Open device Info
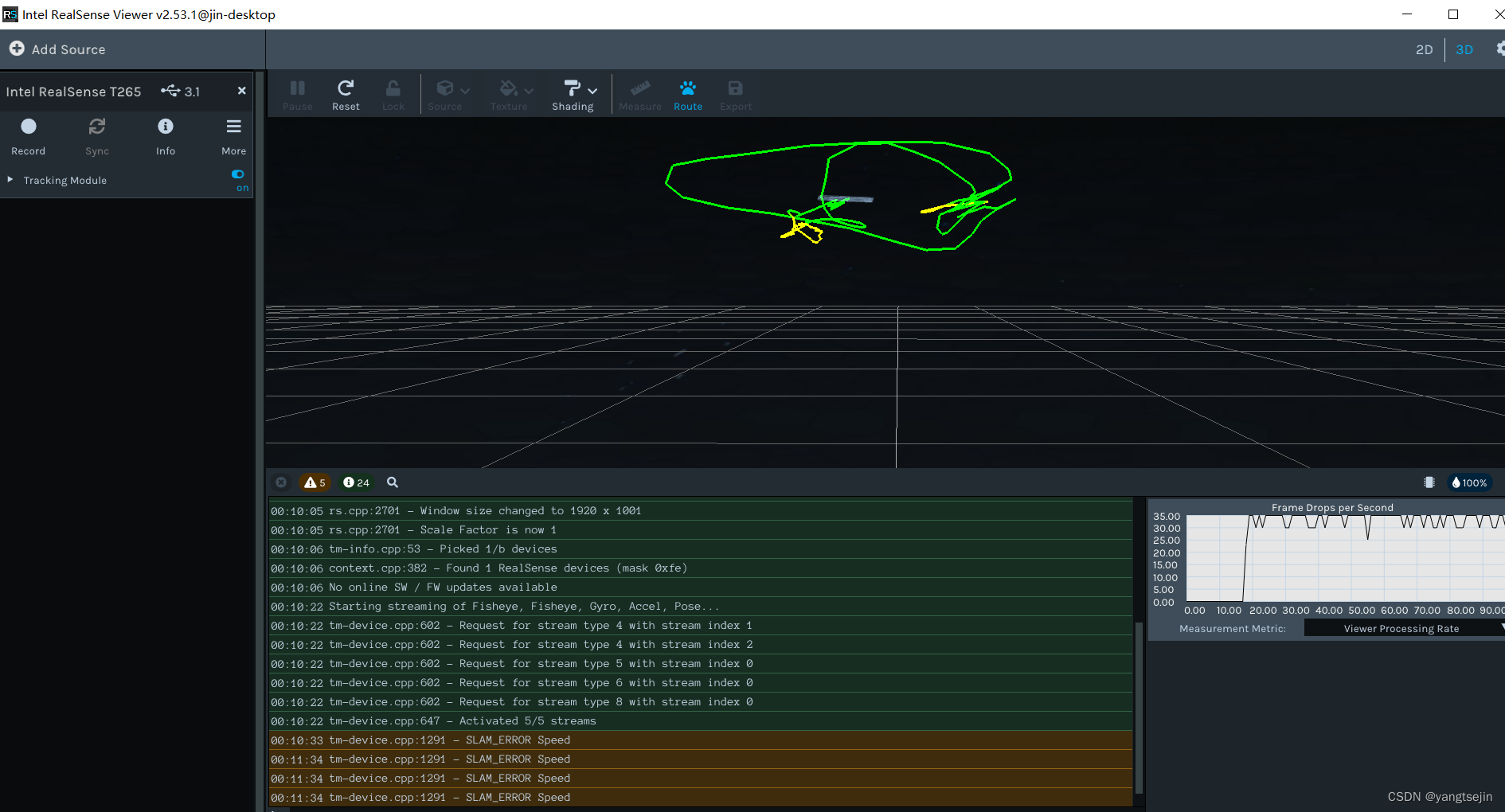Image resolution: width=1505 pixels, height=812 pixels. [166, 135]
